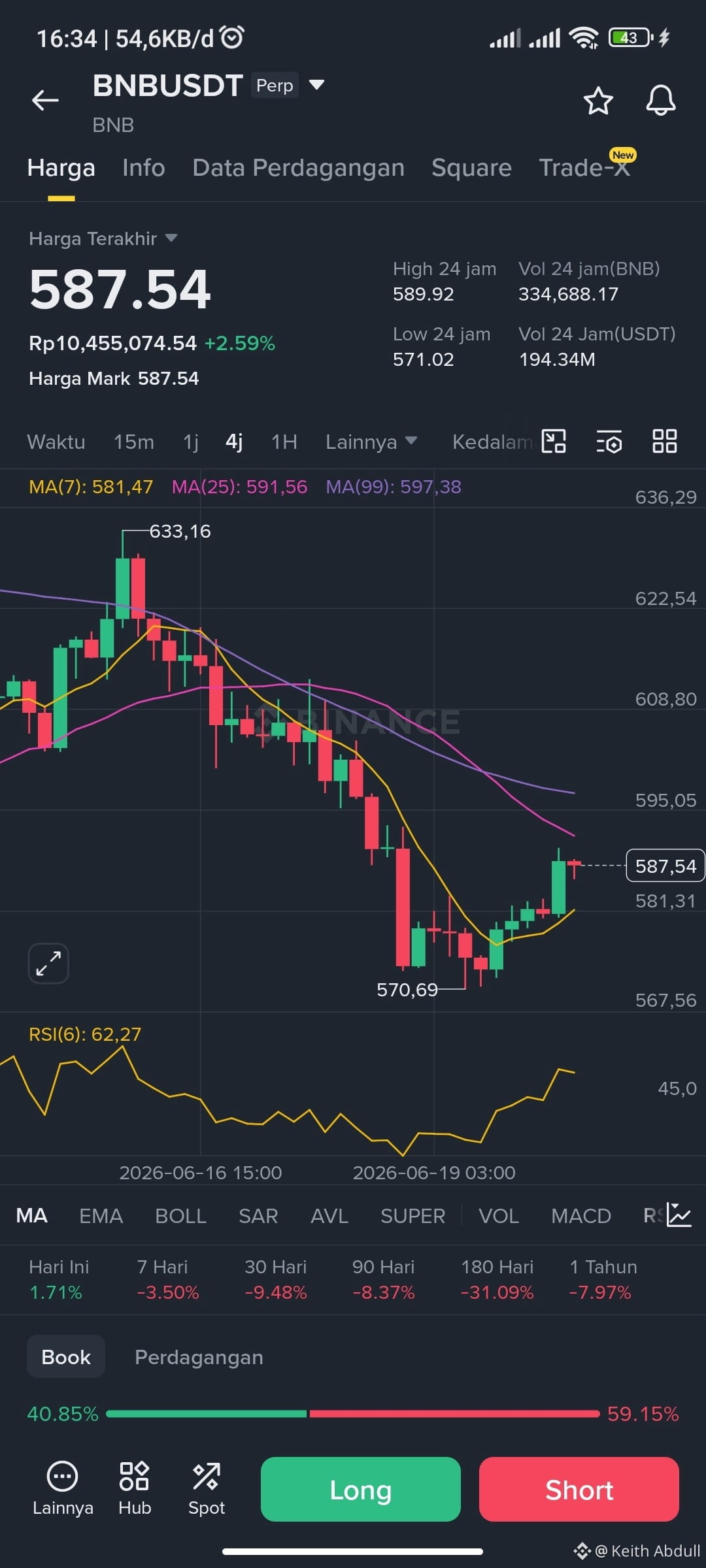Tap the Vol 24 Jam(USDT) 194.34M value
Image resolution: width=706 pixels, height=1568 pixels.
557,359
